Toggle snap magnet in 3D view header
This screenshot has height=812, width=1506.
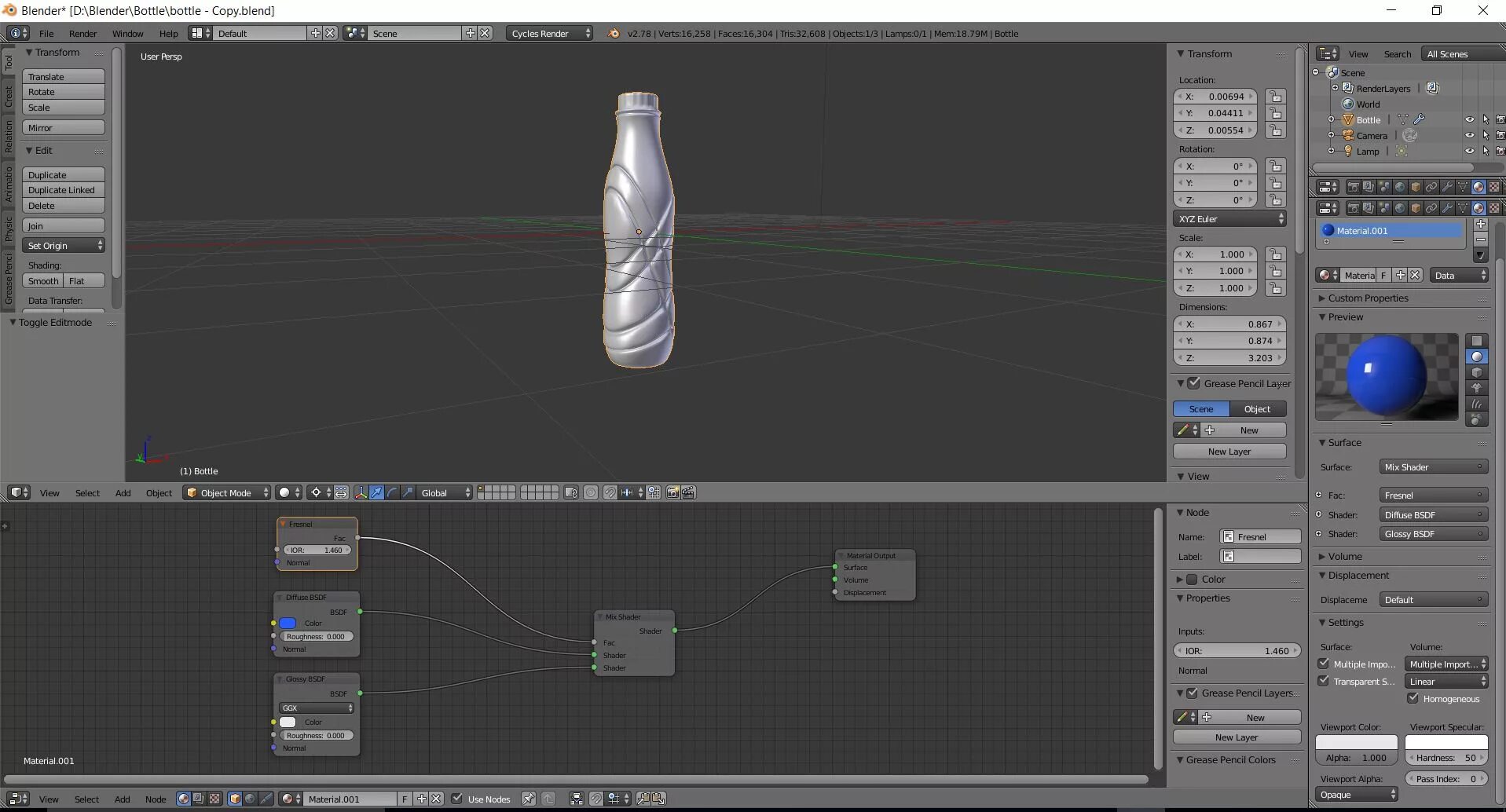point(610,492)
